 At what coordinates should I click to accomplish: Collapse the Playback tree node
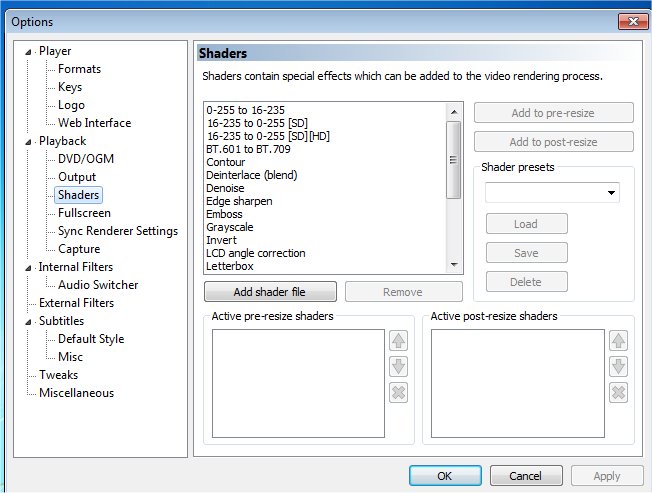(28, 142)
